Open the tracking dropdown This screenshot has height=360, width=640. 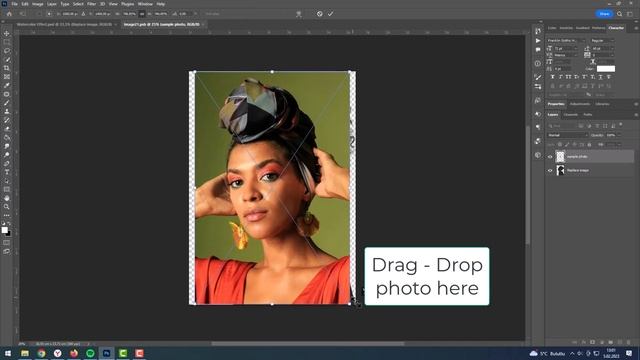pyautogui.click(x=611, y=55)
